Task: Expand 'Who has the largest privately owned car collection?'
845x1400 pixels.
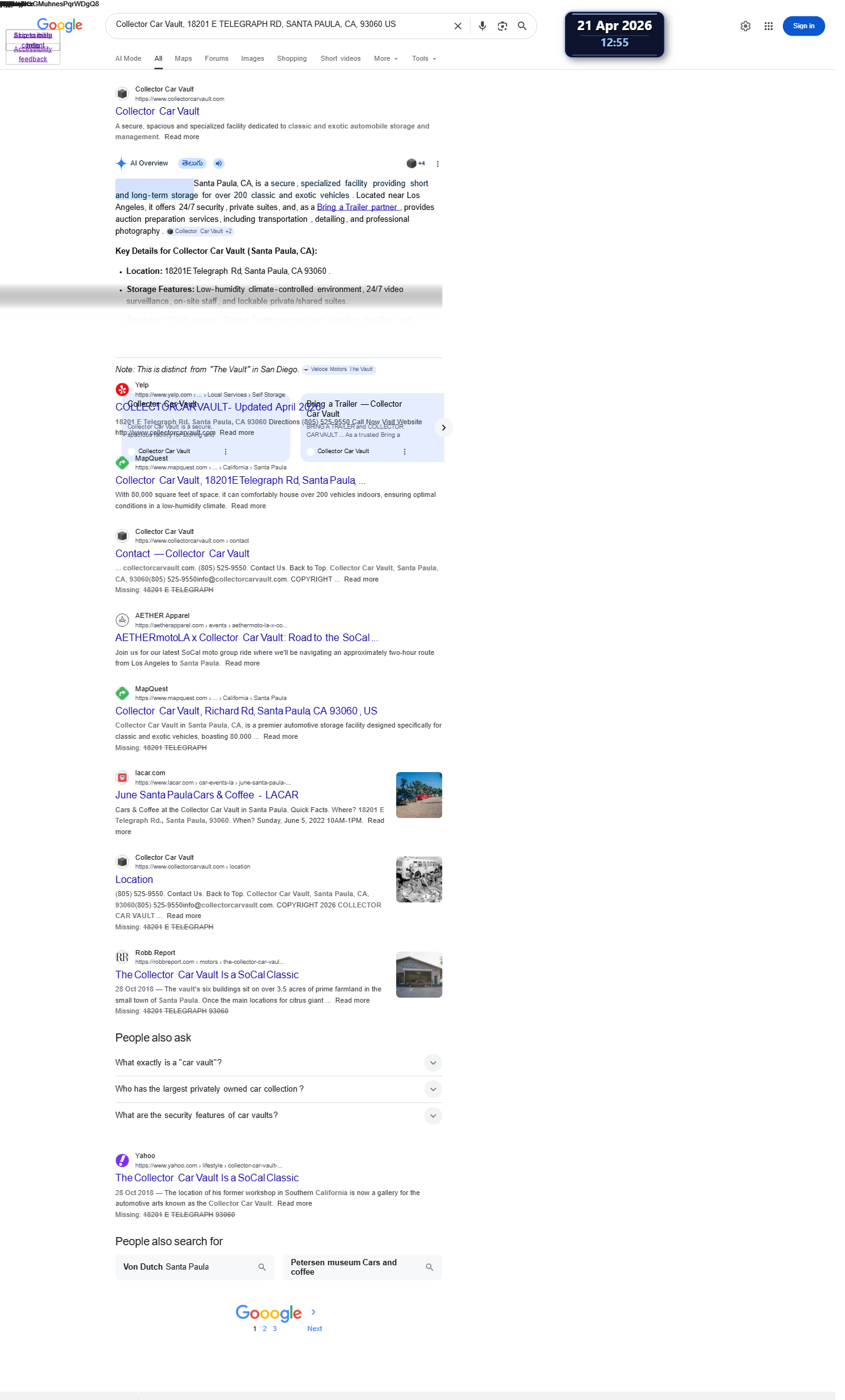Action: [278, 1089]
